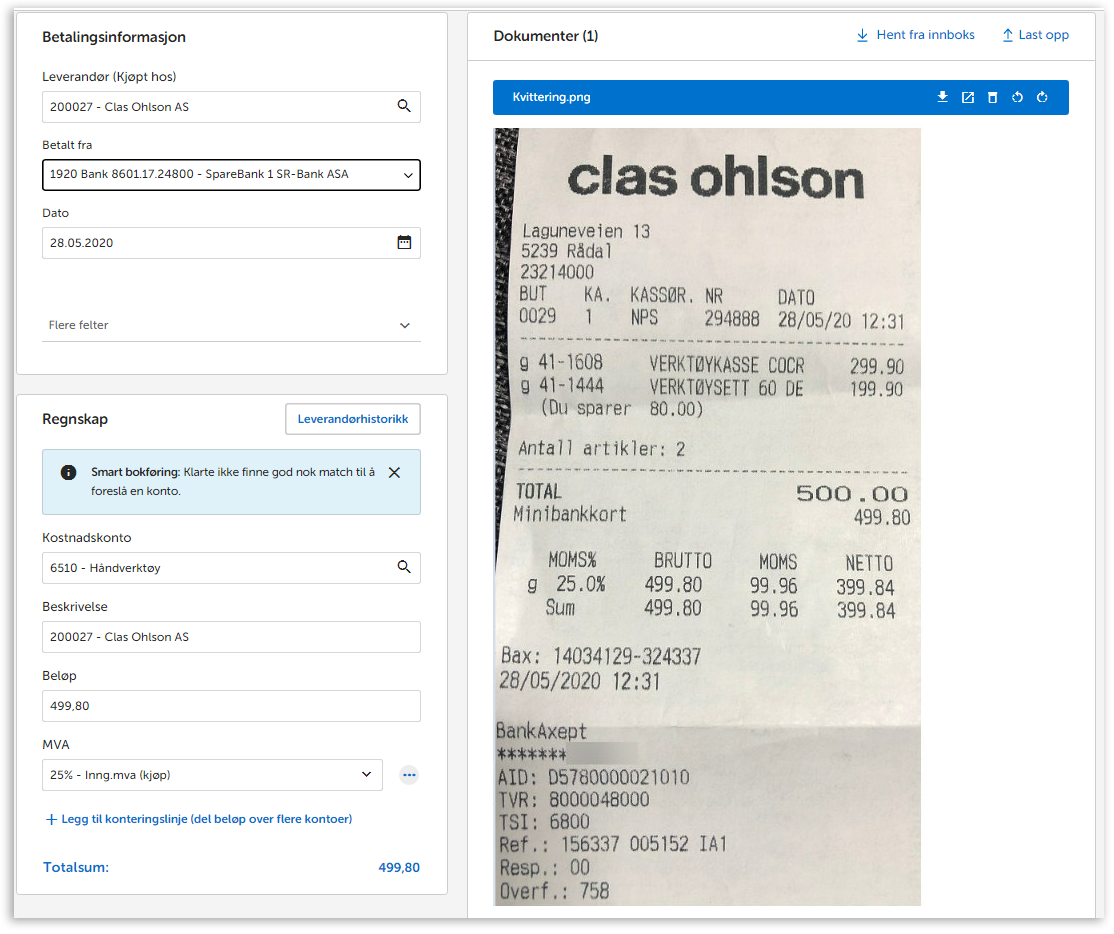Click the search icon in Leverandør field
Viewport: 1114px width, 934px height.
pos(404,106)
